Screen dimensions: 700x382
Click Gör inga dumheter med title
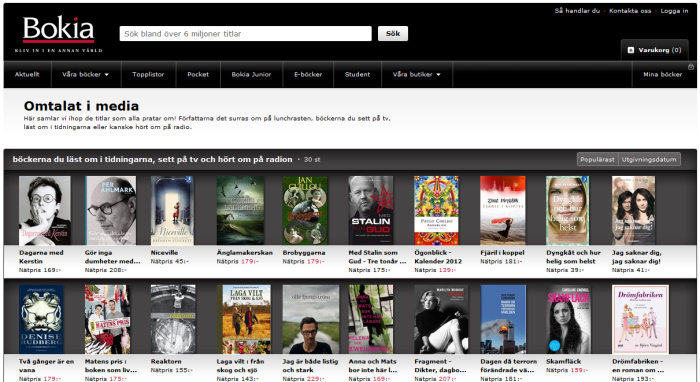click(112, 257)
